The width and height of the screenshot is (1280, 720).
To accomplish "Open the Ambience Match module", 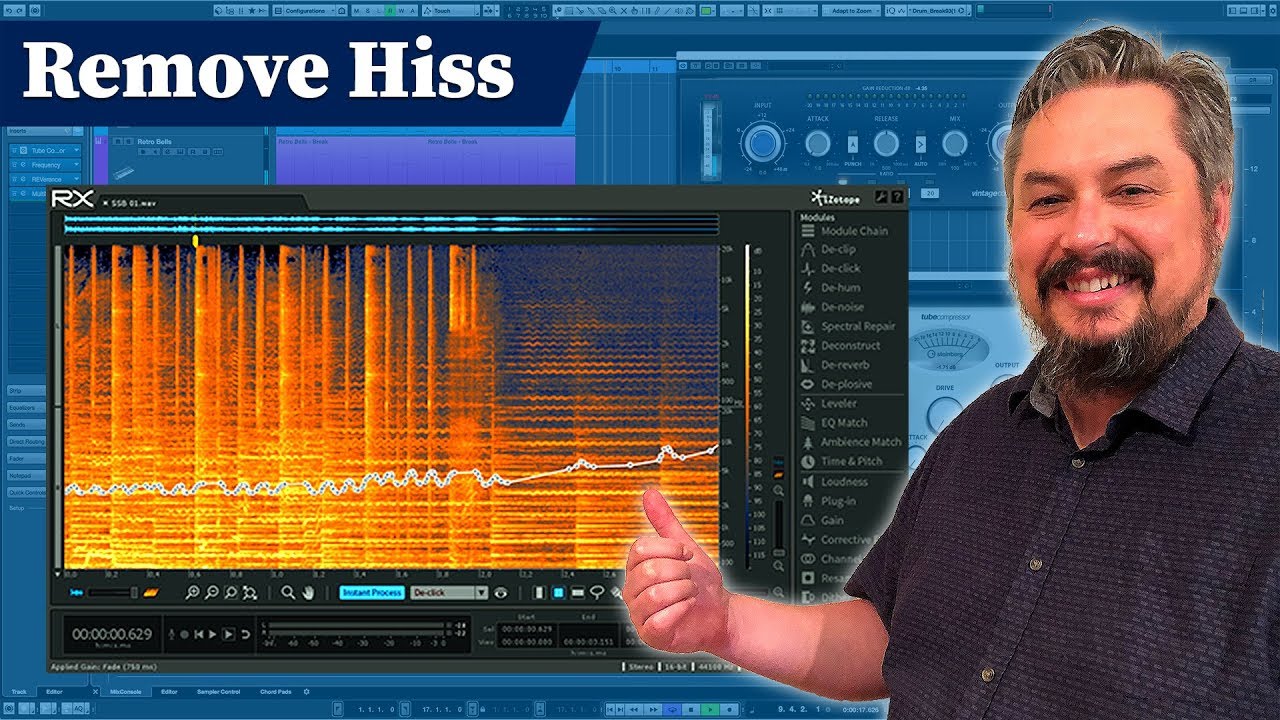I will point(851,442).
